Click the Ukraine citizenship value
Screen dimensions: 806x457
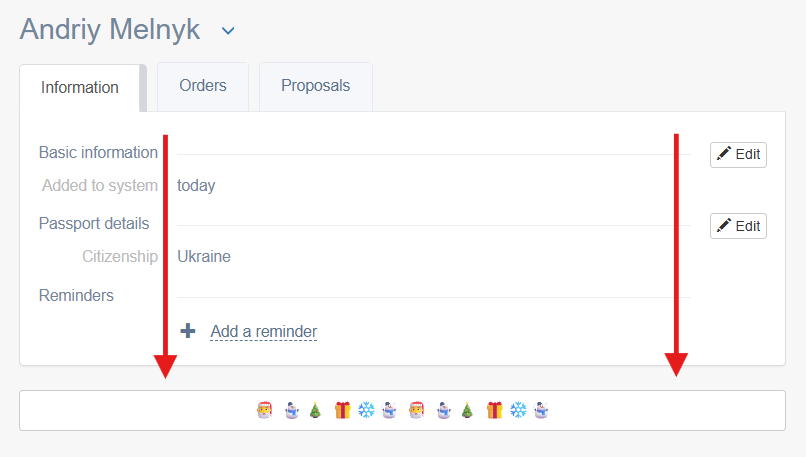click(204, 257)
